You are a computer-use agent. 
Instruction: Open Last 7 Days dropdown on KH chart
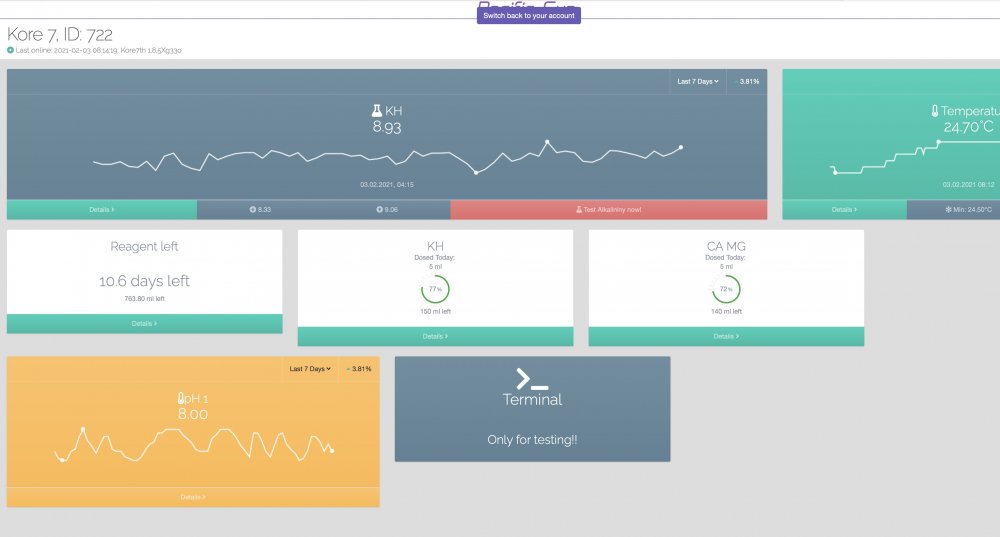(697, 81)
